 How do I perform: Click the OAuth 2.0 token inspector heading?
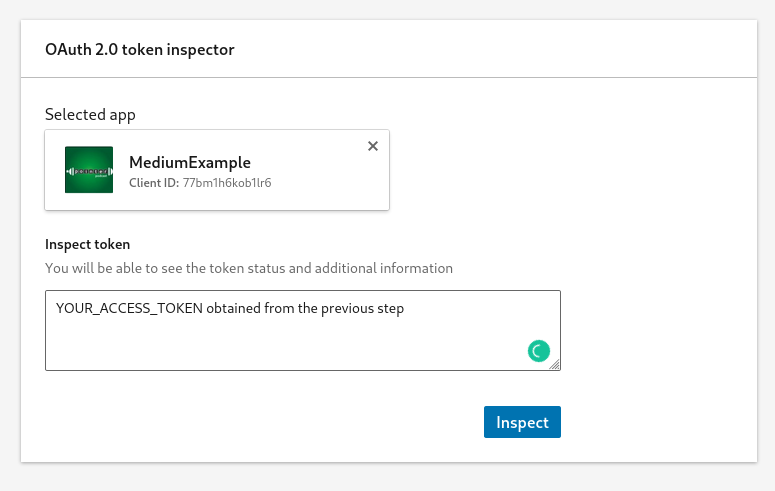(140, 49)
